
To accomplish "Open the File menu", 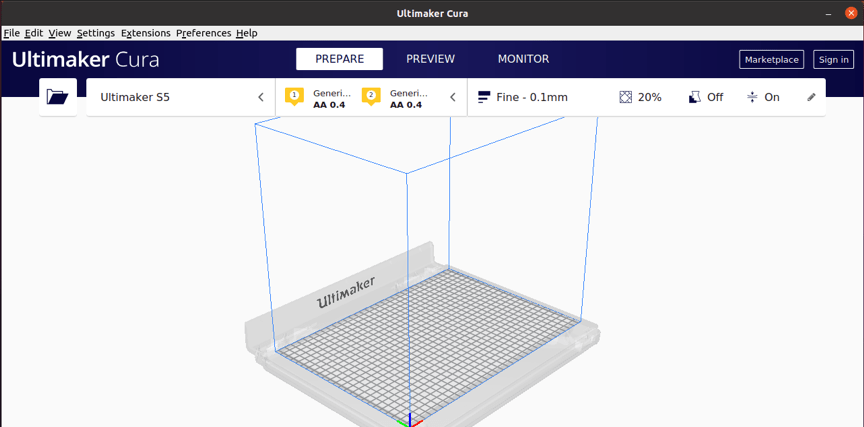I will 12,33.
